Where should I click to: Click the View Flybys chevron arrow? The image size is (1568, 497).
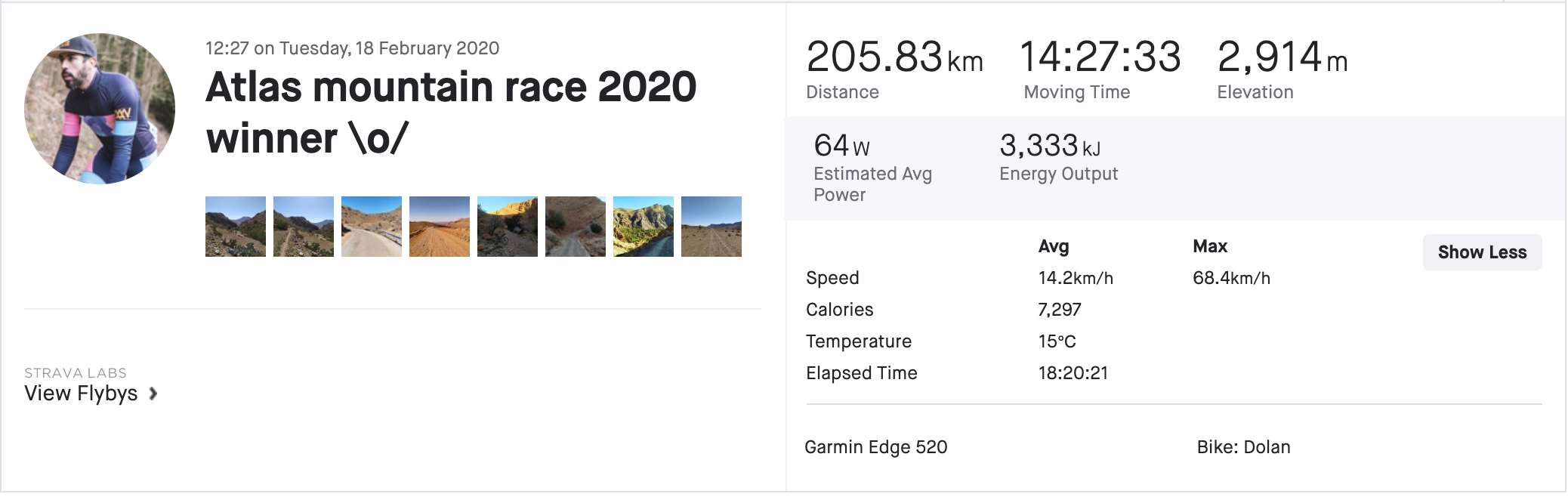click(x=153, y=394)
